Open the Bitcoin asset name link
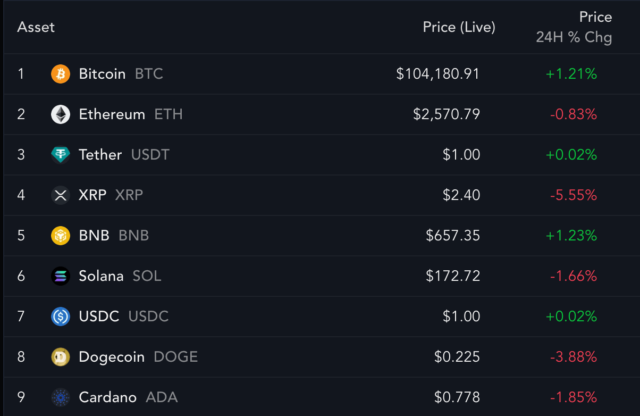The height and width of the screenshot is (416, 640). (x=102, y=74)
